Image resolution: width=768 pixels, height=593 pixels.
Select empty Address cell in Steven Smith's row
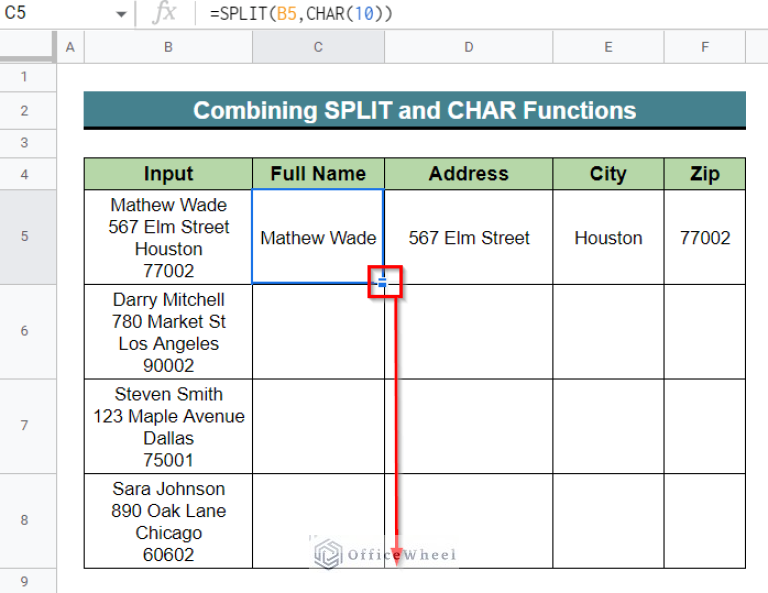[469, 426]
